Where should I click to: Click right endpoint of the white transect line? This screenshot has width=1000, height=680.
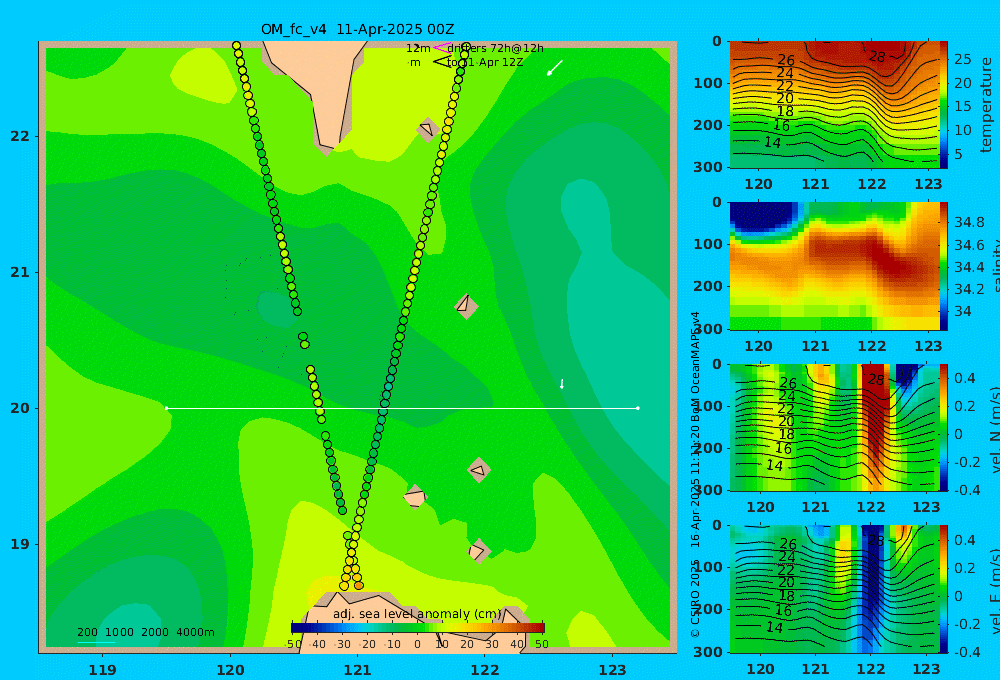pyautogui.click(x=638, y=408)
